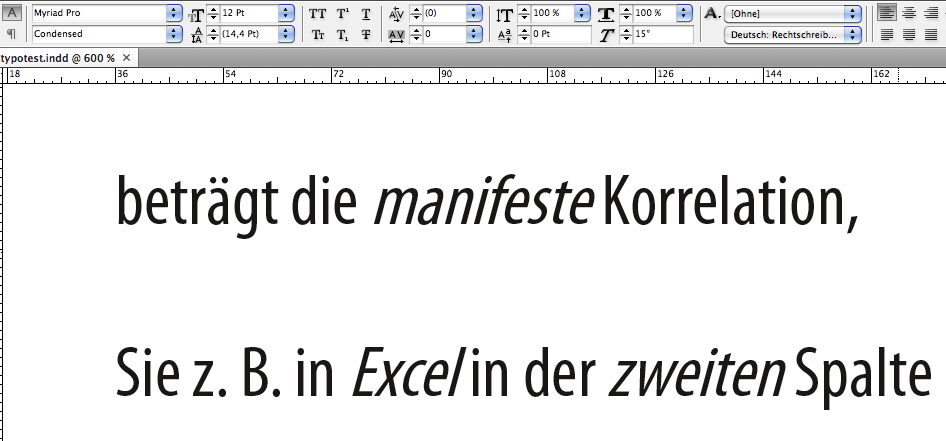Click the word 'Spalte' in the document
This screenshot has height=441, width=946.
[x=864, y=377]
